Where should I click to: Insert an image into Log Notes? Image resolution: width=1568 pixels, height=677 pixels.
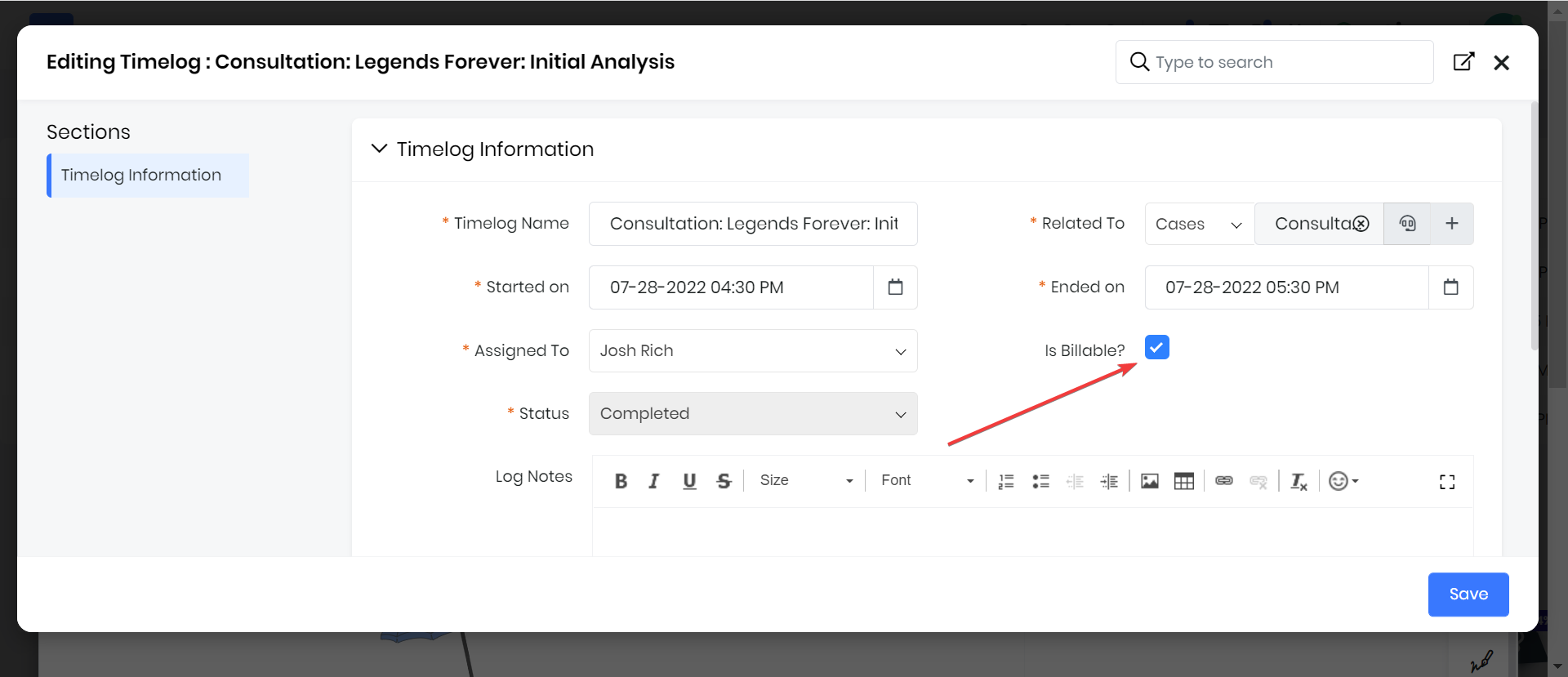(x=1150, y=481)
